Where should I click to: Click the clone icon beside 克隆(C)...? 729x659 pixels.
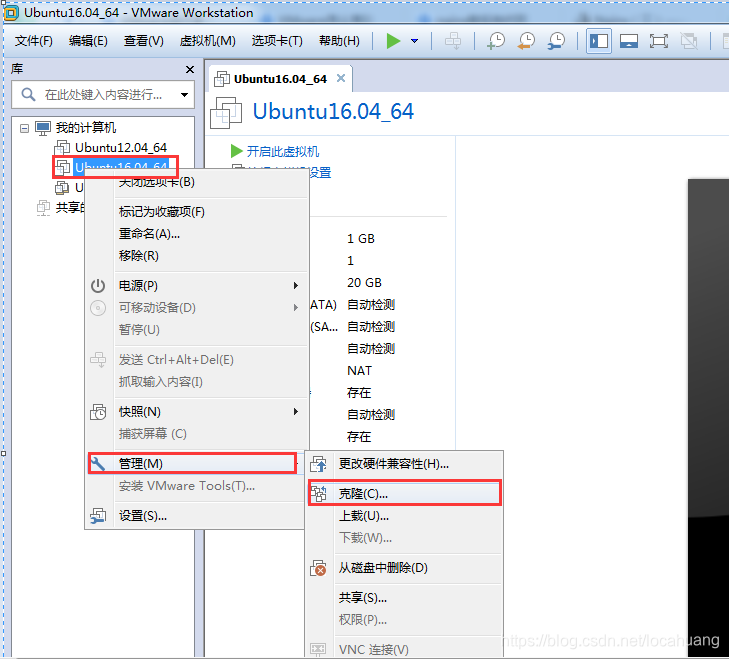click(318, 493)
